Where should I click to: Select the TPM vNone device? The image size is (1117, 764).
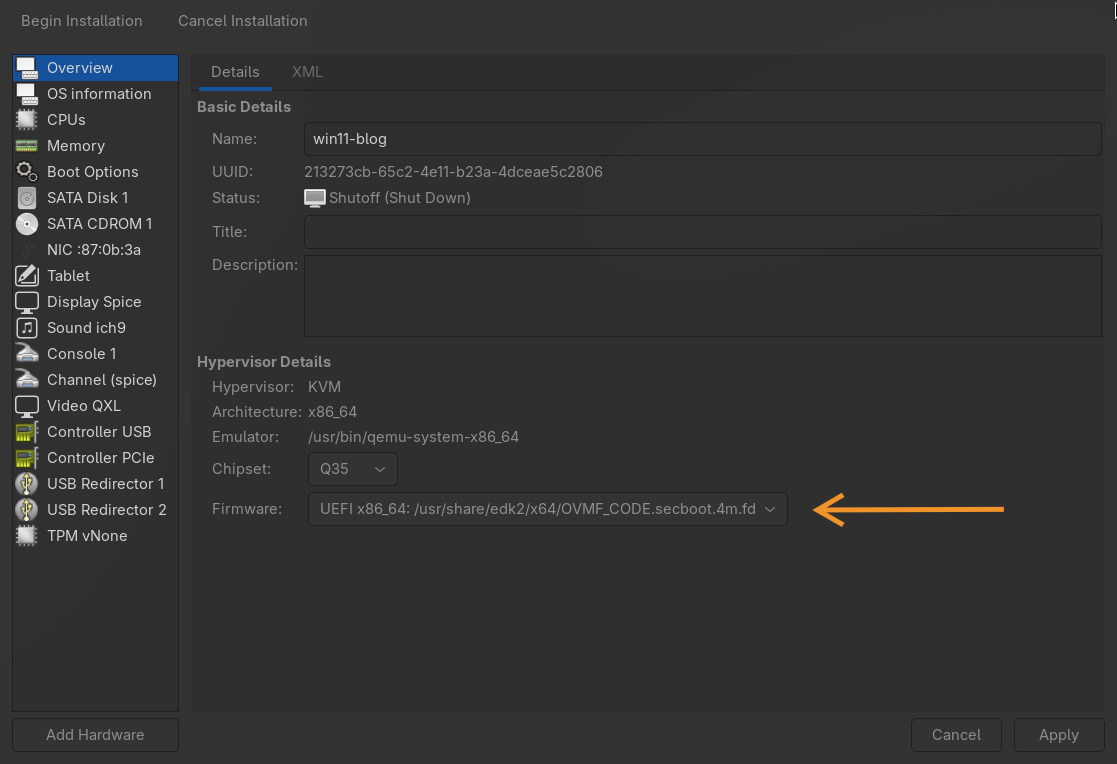pyautogui.click(x=88, y=535)
